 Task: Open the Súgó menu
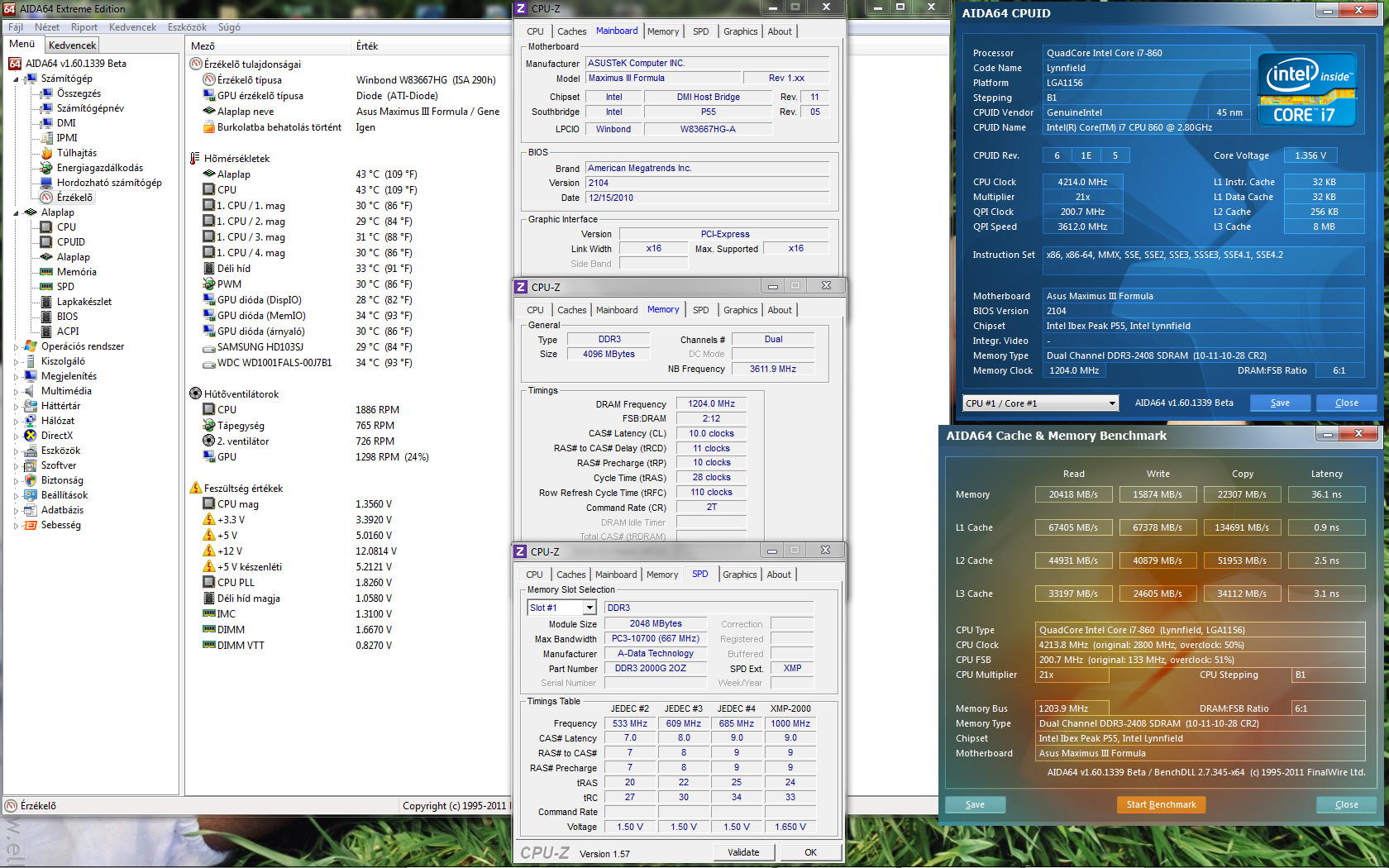(229, 27)
